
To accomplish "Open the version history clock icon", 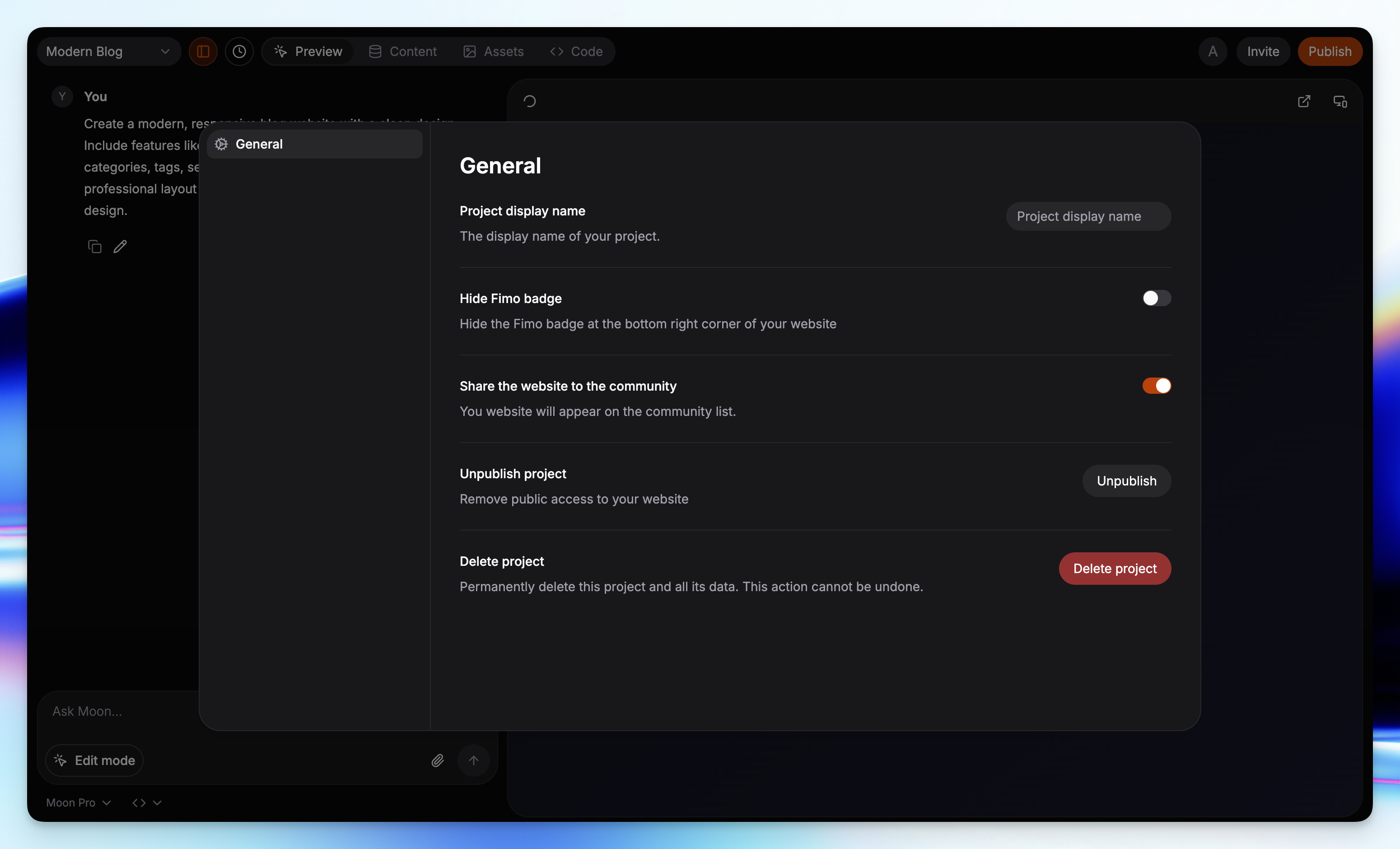I will [x=239, y=51].
